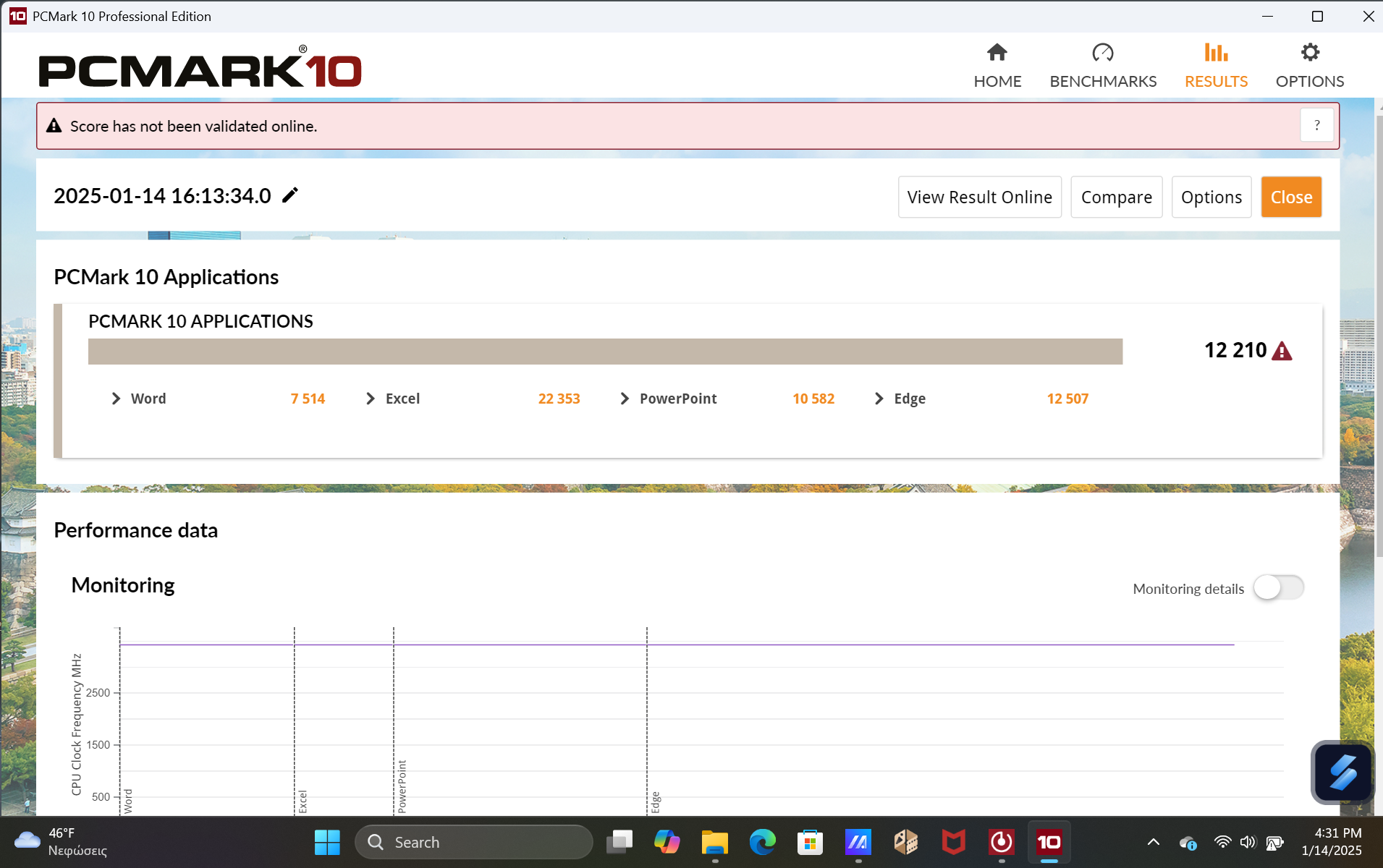This screenshot has height=868, width=1383.
Task: Expand the PowerPoint score details
Action: coord(625,399)
